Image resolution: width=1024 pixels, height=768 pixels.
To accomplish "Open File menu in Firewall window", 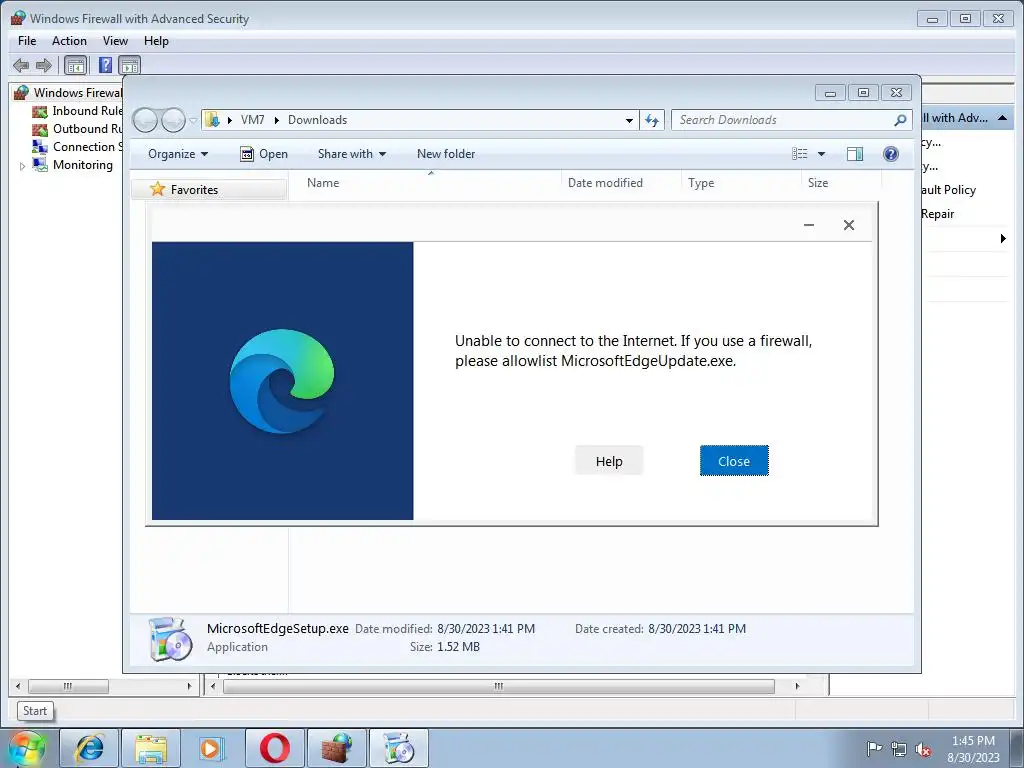I will click(x=27, y=41).
